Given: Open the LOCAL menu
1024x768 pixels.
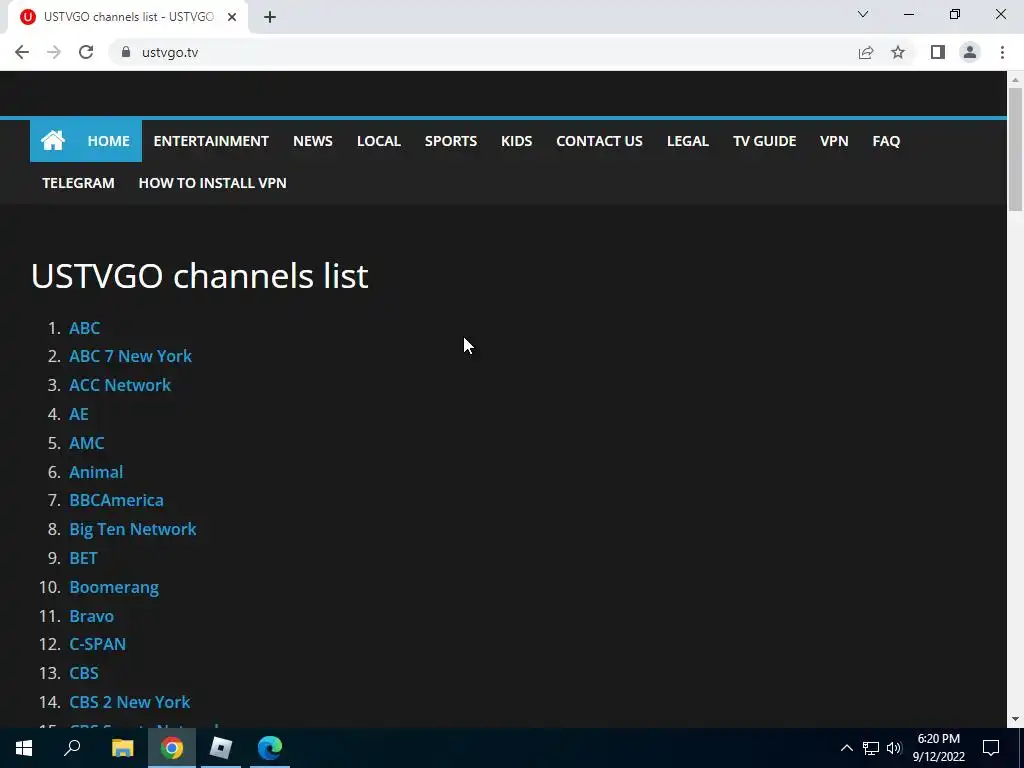Looking at the screenshot, I should pos(379,141).
